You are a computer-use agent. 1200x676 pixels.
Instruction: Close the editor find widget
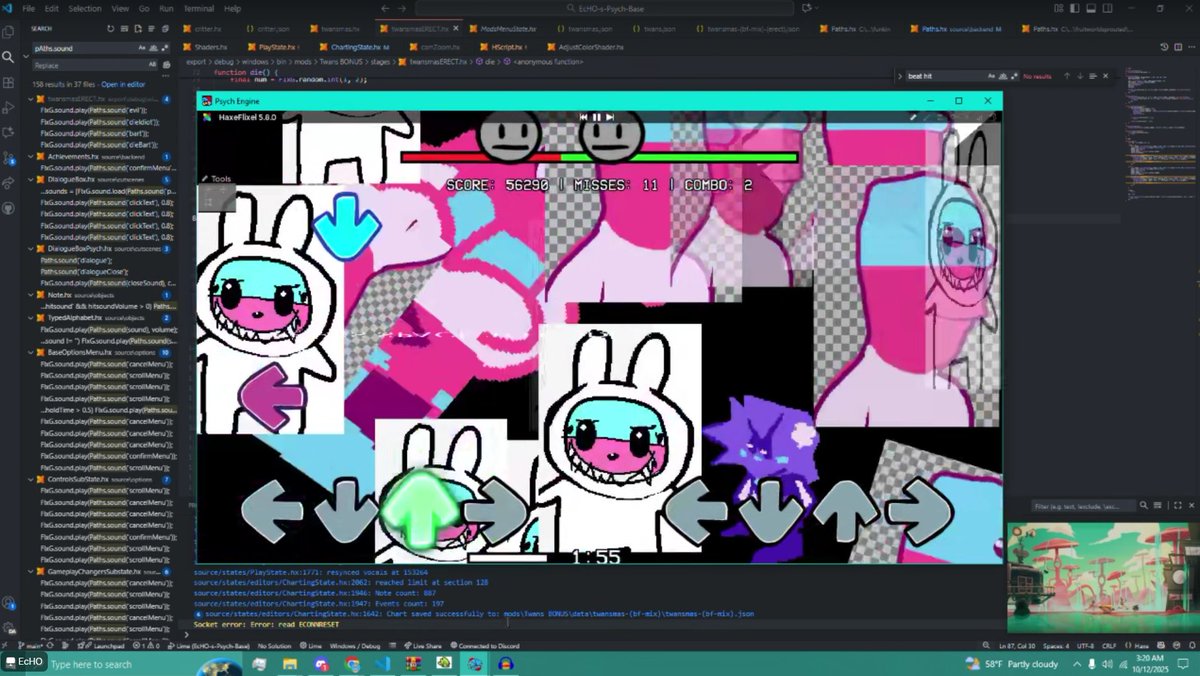(1105, 76)
